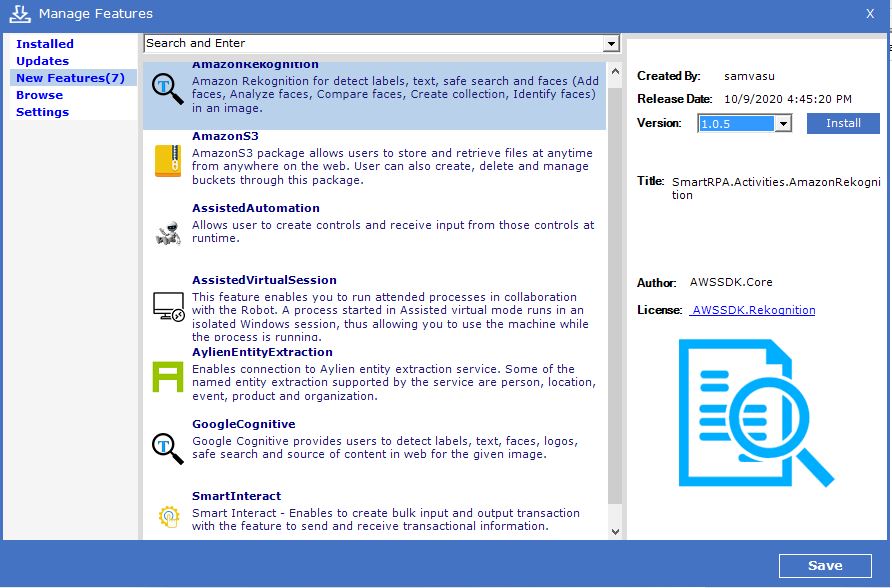The height and width of the screenshot is (588, 892).
Task: Click the AmazonRekognition magnifier icon
Action: (167, 88)
